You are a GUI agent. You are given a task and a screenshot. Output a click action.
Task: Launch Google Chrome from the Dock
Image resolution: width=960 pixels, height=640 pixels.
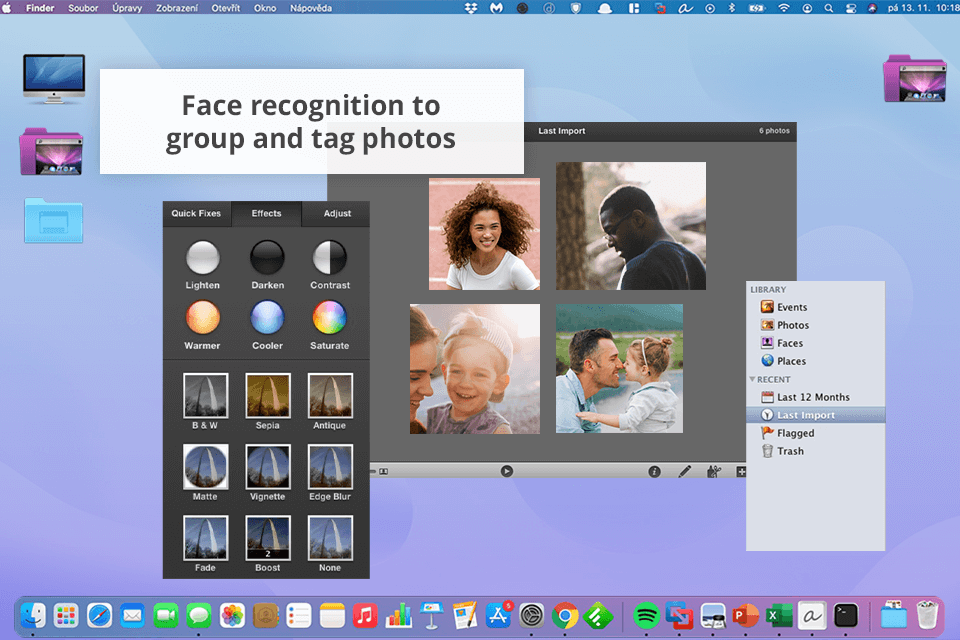564,616
